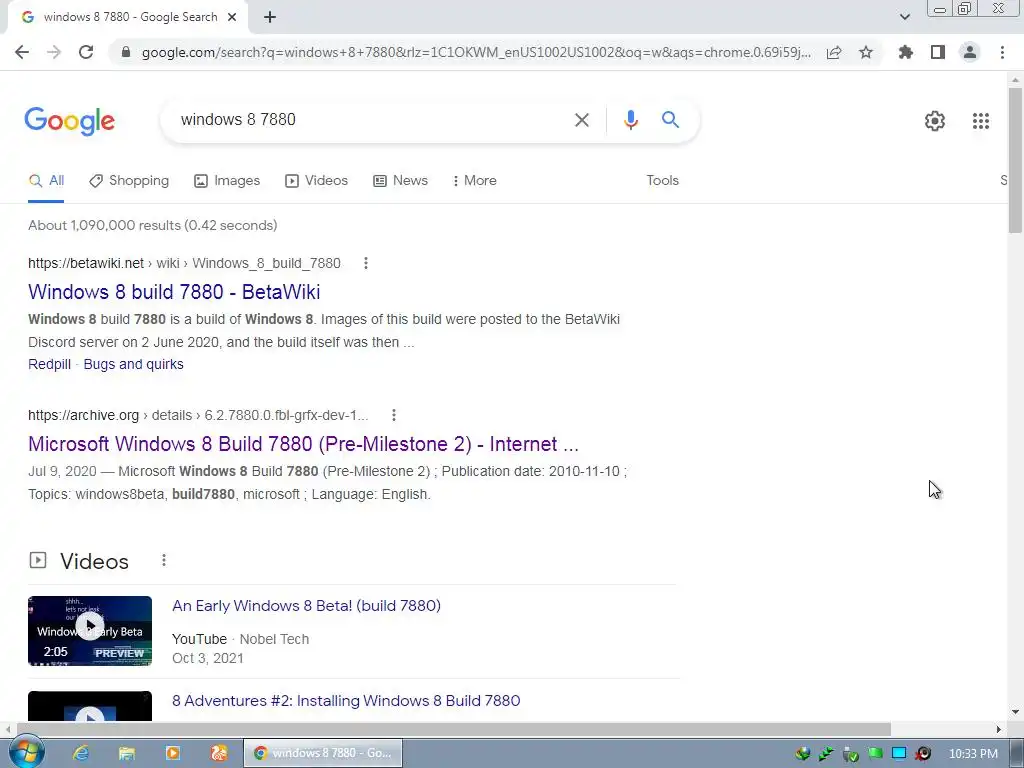This screenshot has width=1024, height=768.
Task: Open a new tab with plus button
Action: [x=270, y=18]
